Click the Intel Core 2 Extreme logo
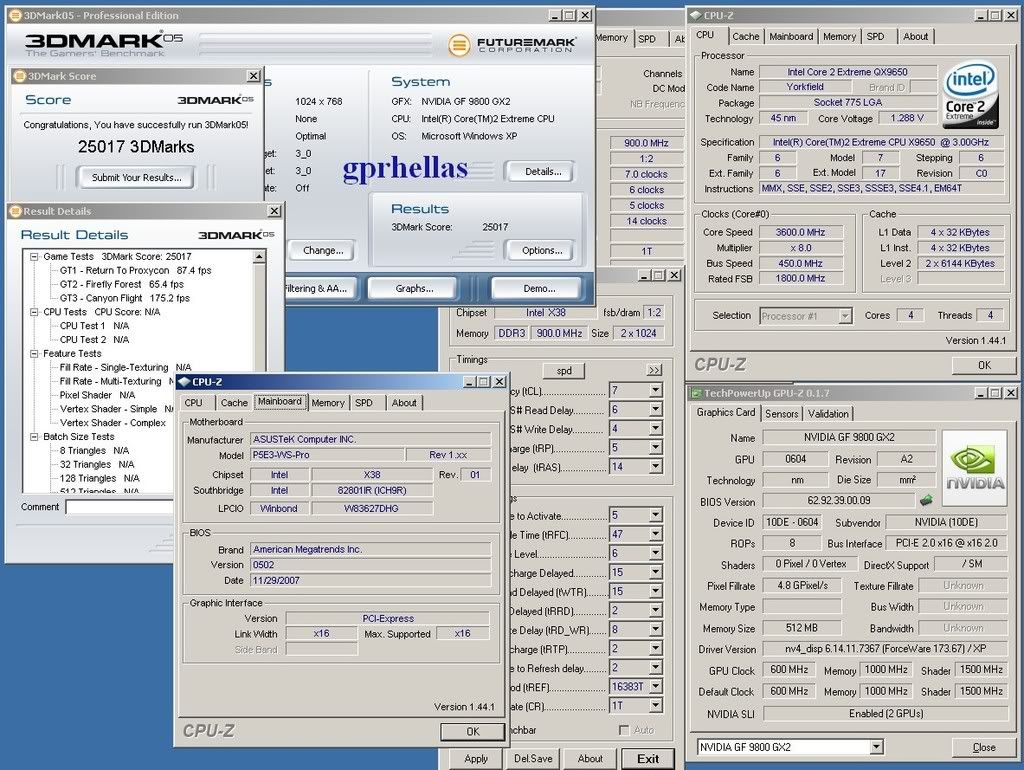Image resolution: width=1024 pixels, height=770 pixels. [x=970, y=95]
